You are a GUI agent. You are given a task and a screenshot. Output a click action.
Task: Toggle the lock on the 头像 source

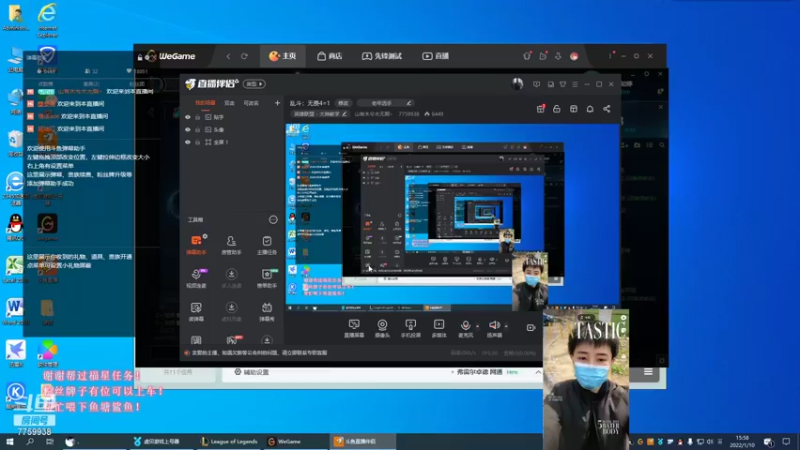(197, 130)
